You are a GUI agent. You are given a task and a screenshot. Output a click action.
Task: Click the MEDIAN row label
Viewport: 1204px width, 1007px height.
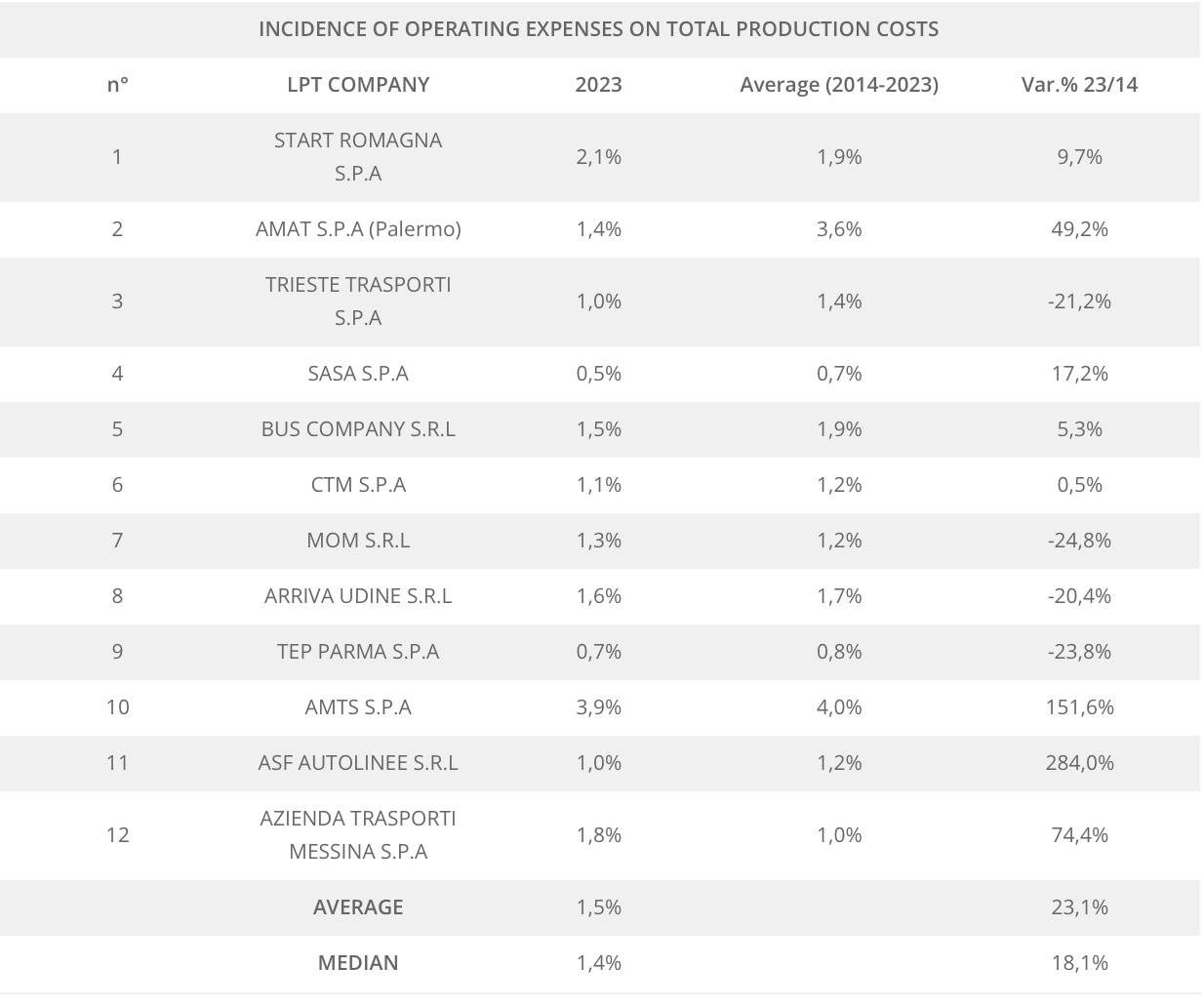(358, 963)
